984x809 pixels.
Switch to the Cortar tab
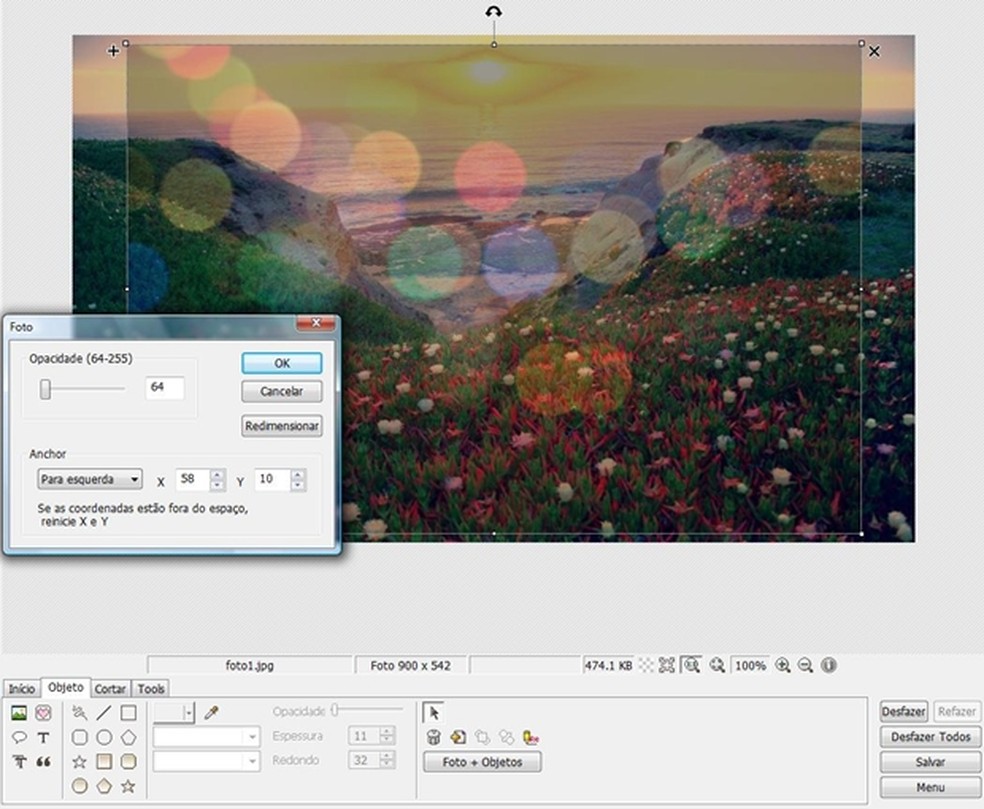tap(110, 689)
